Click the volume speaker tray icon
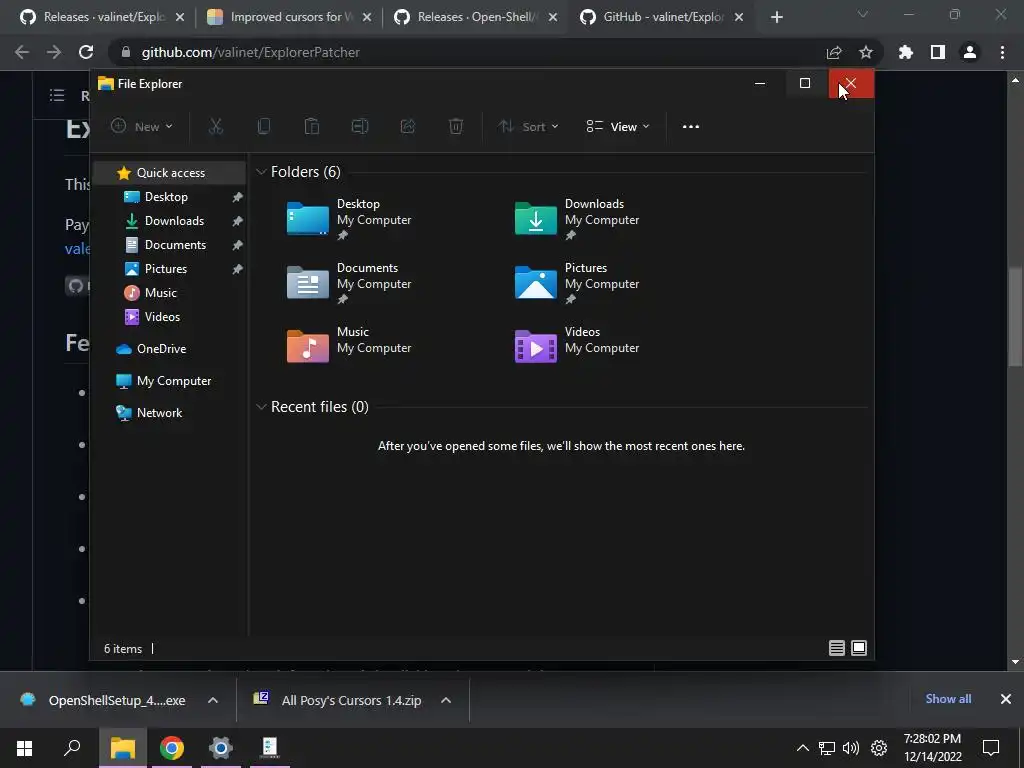This screenshot has width=1024, height=768. point(851,748)
